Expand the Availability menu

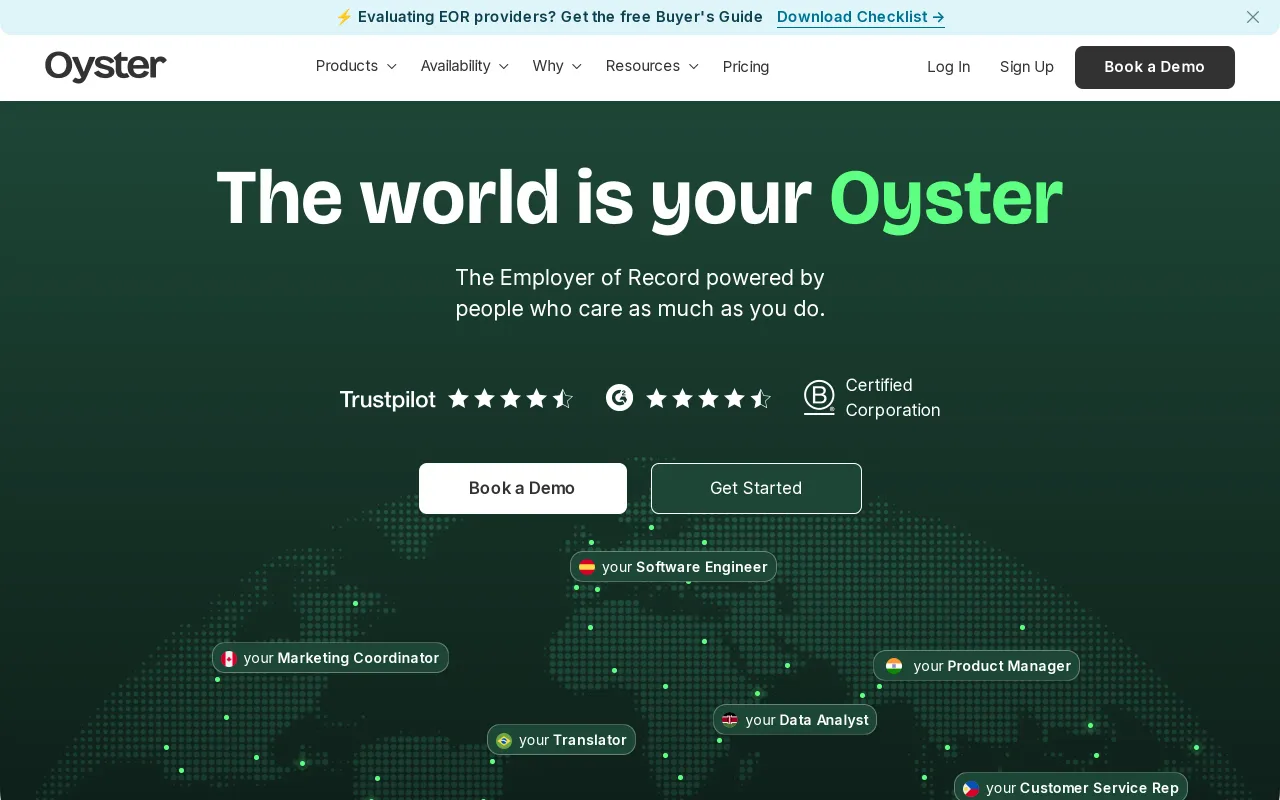click(x=464, y=66)
